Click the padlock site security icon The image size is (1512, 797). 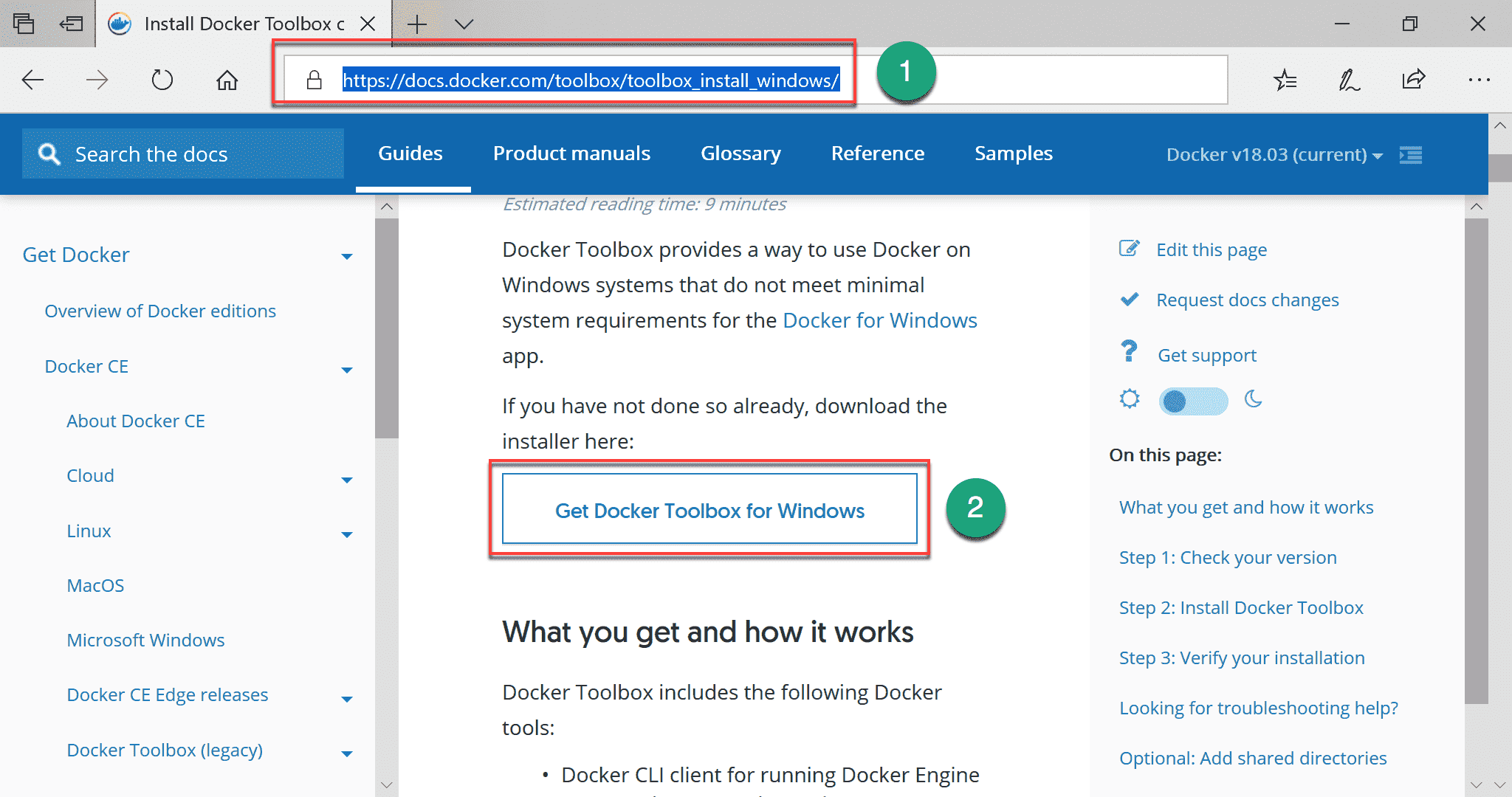click(x=315, y=80)
